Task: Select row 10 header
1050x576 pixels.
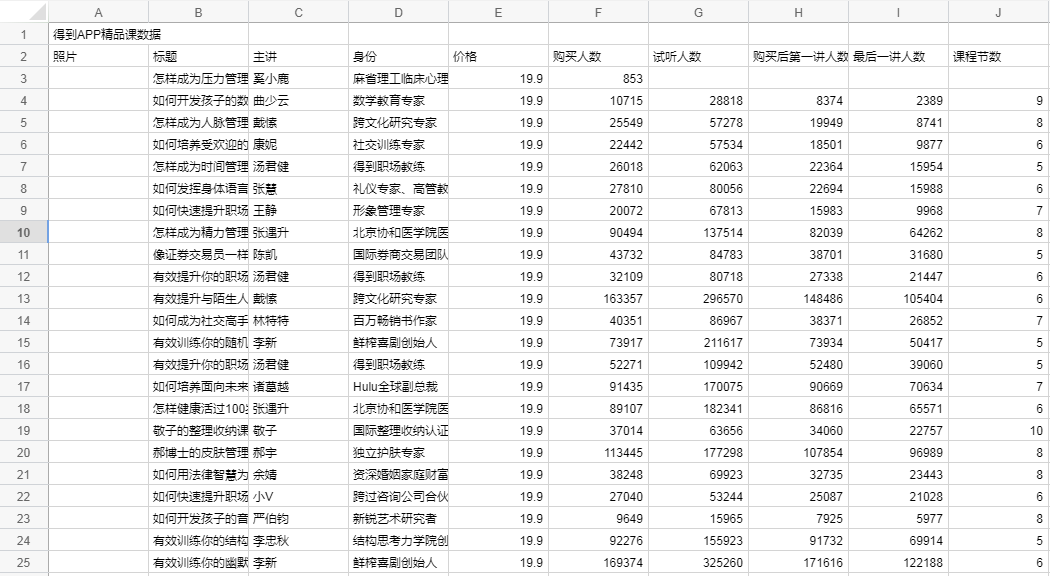Action: 23,232
